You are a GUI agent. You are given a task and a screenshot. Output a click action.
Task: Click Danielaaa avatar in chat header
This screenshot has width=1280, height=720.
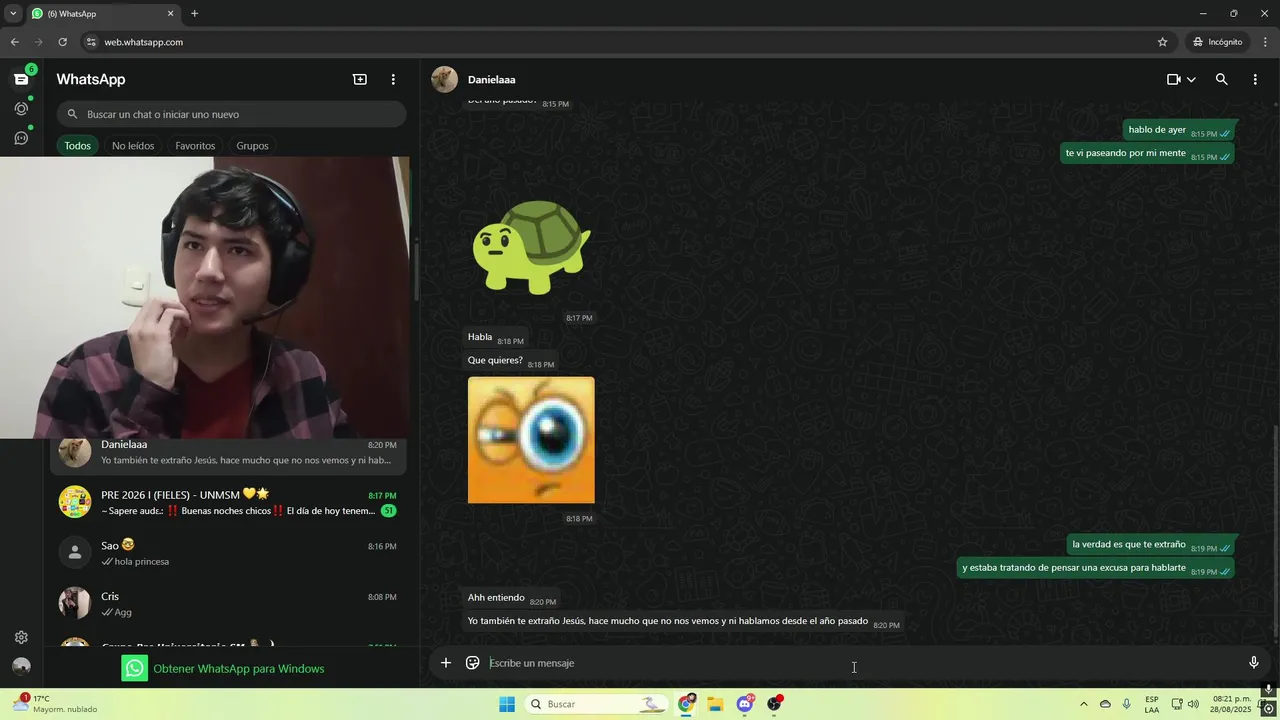[x=444, y=79]
